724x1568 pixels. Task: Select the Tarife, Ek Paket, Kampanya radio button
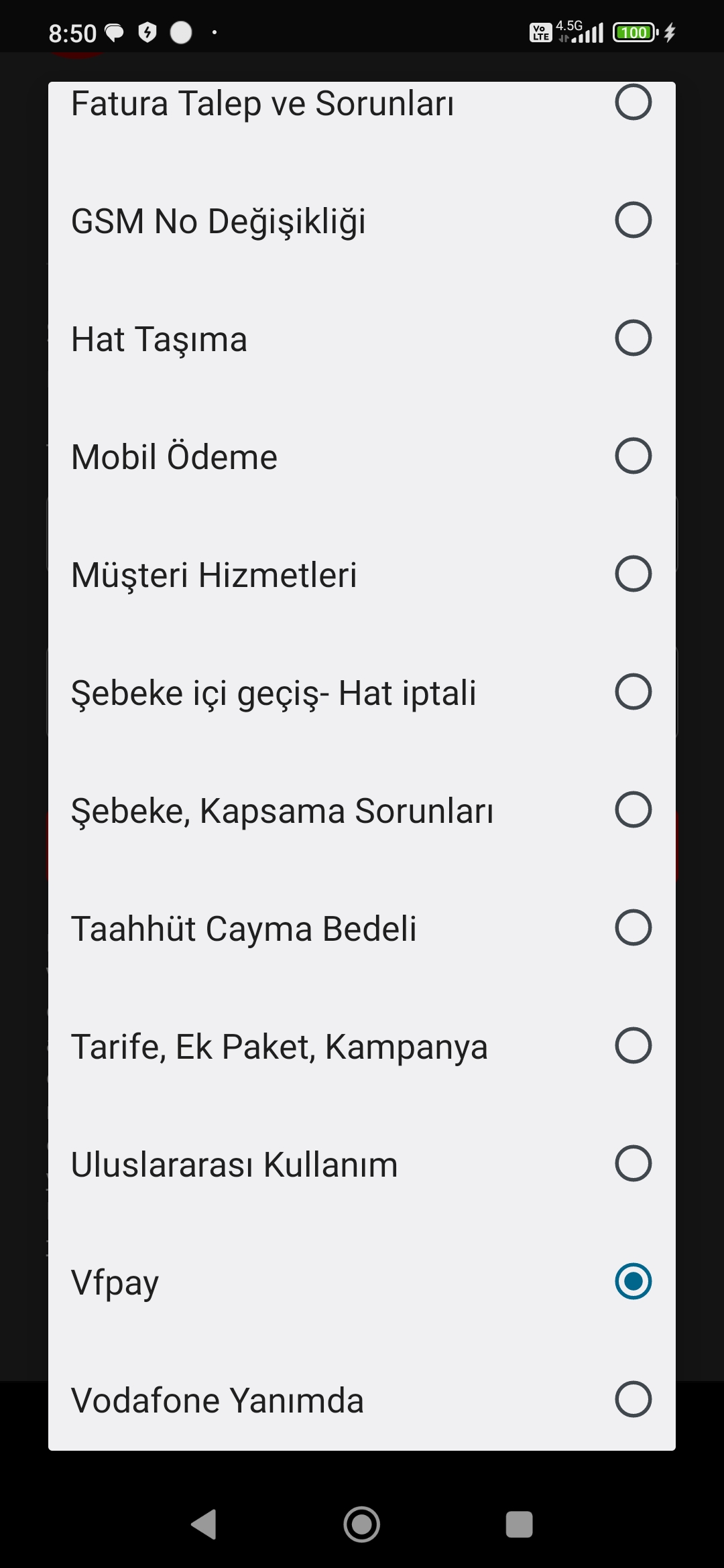(633, 1045)
